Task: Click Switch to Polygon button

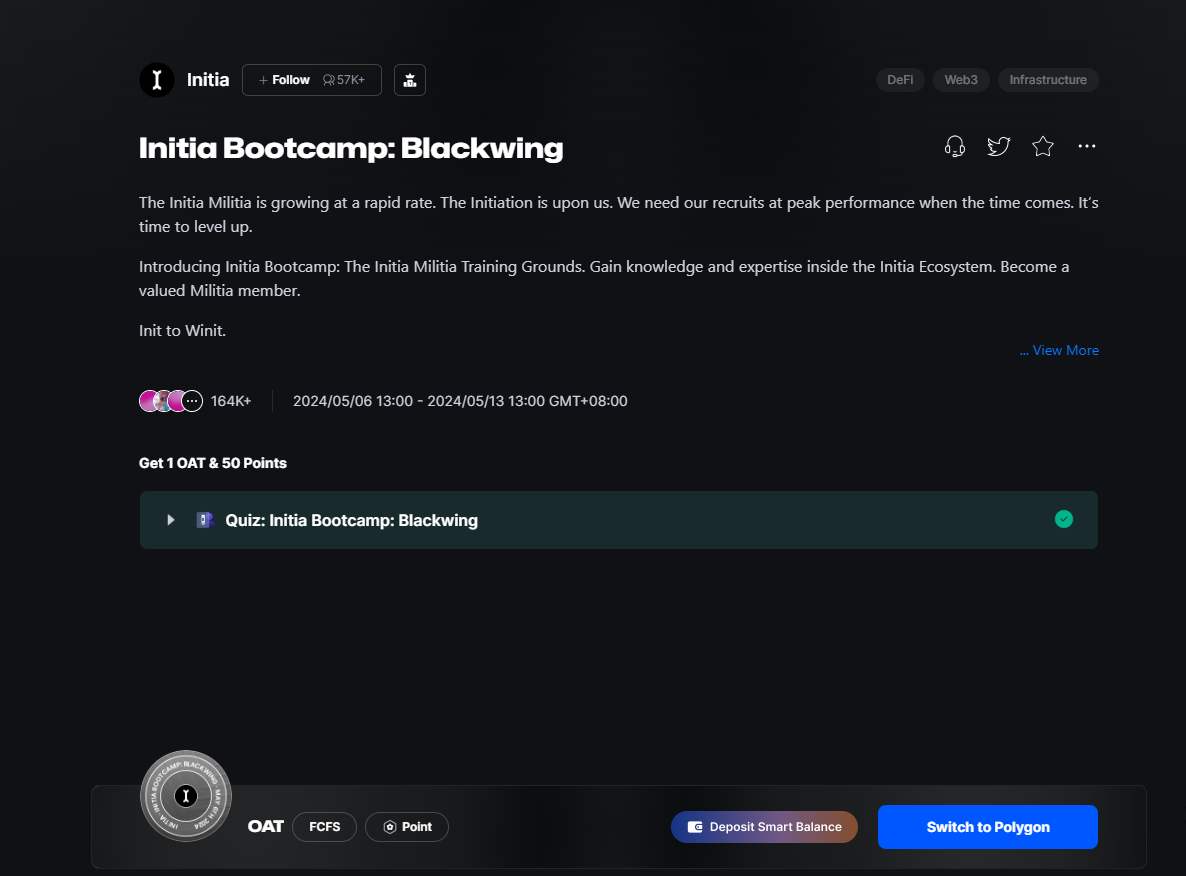Action: pos(988,827)
